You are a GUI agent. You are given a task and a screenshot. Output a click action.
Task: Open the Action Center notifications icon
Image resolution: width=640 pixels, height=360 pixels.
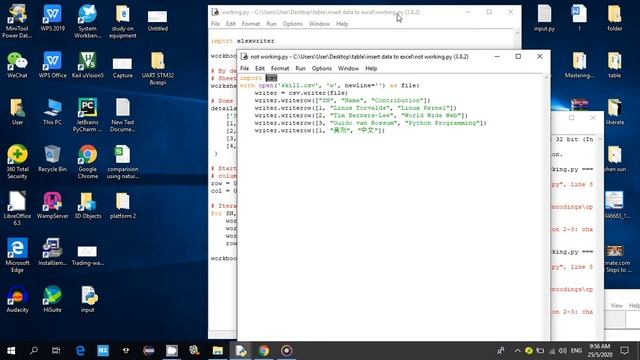(624, 351)
